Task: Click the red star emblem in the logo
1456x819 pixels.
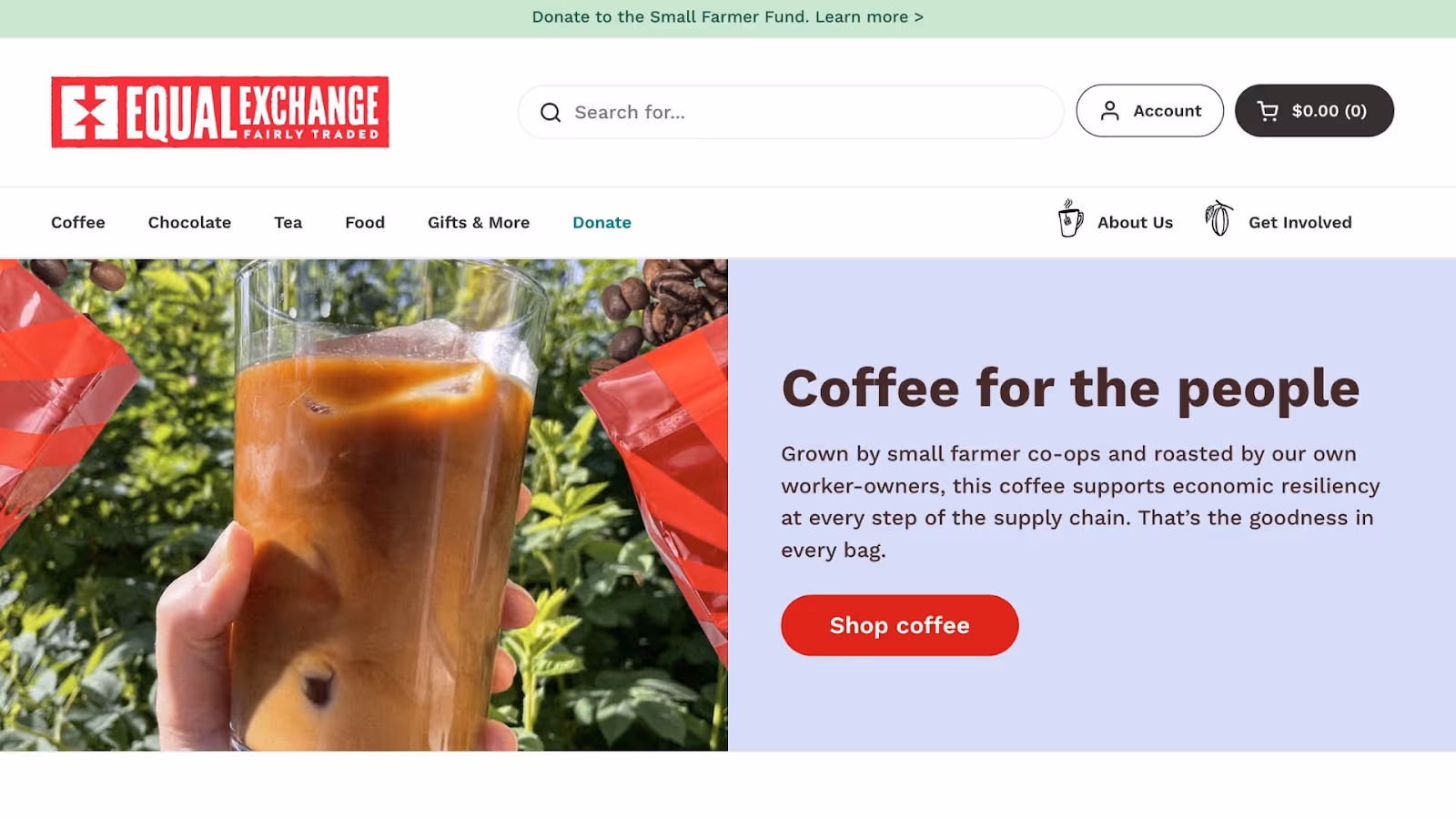Action: (x=89, y=114)
